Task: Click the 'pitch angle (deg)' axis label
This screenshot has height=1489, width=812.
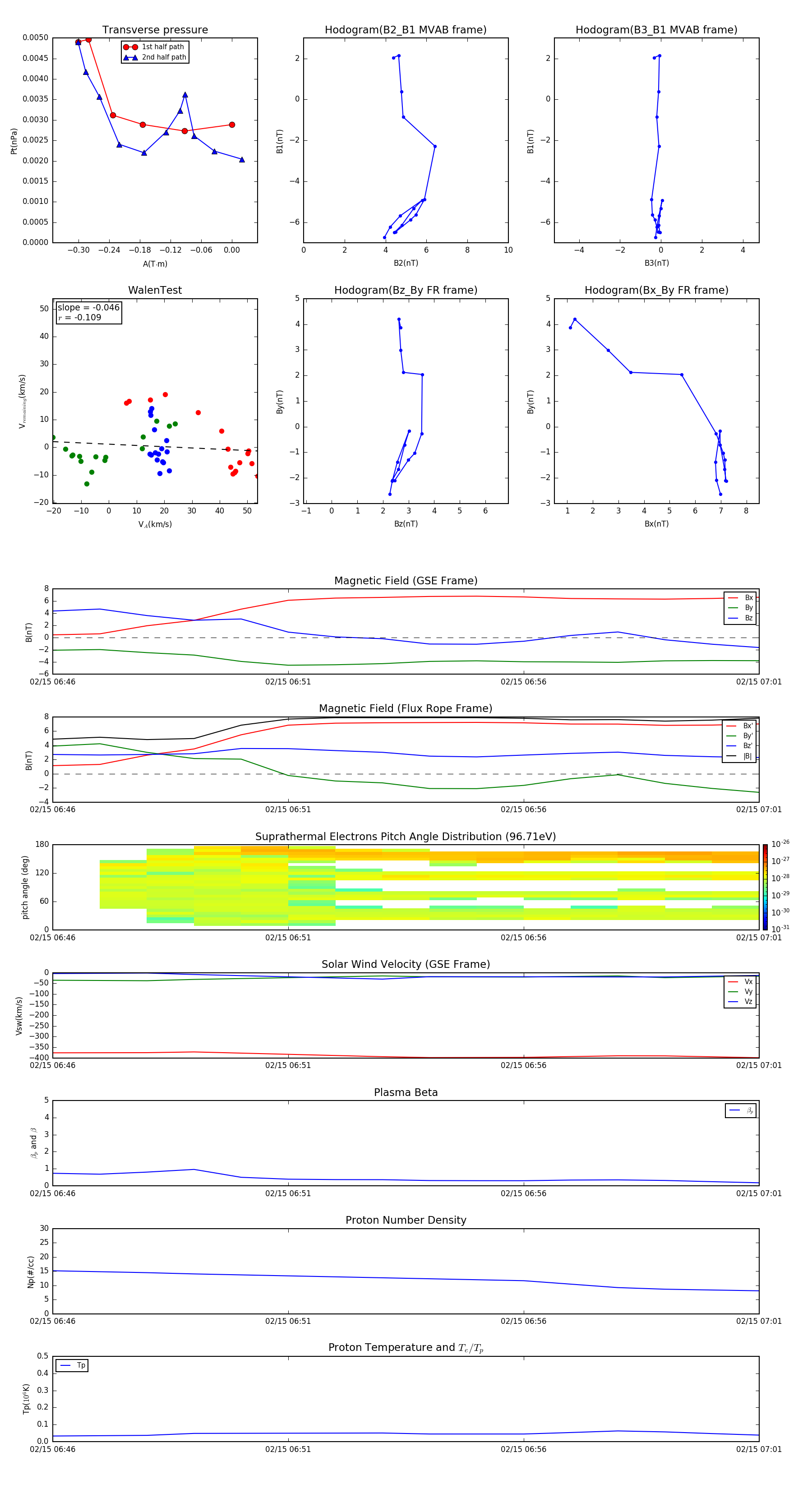Action: coord(25,887)
